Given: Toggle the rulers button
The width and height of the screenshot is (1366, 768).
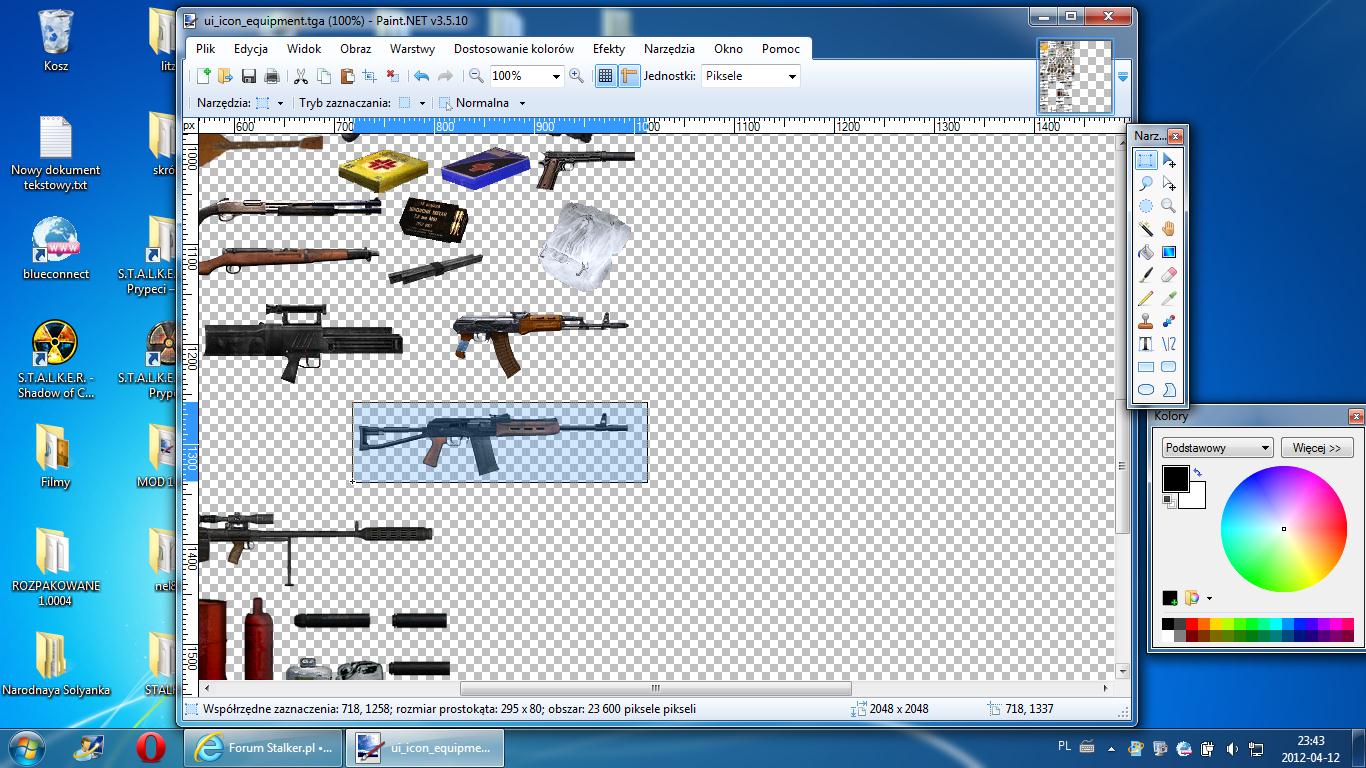Looking at the screenshot, I should click(629, 76).
